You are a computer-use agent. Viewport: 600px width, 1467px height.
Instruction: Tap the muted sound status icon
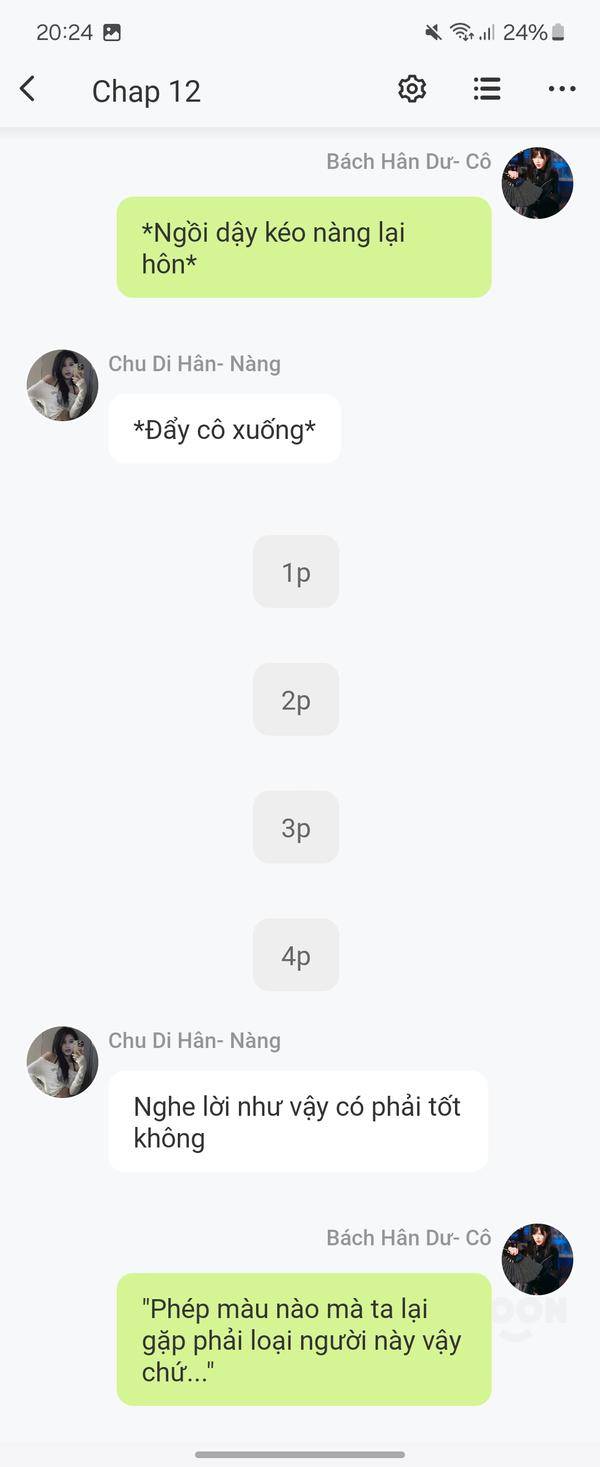pos(433,32)
